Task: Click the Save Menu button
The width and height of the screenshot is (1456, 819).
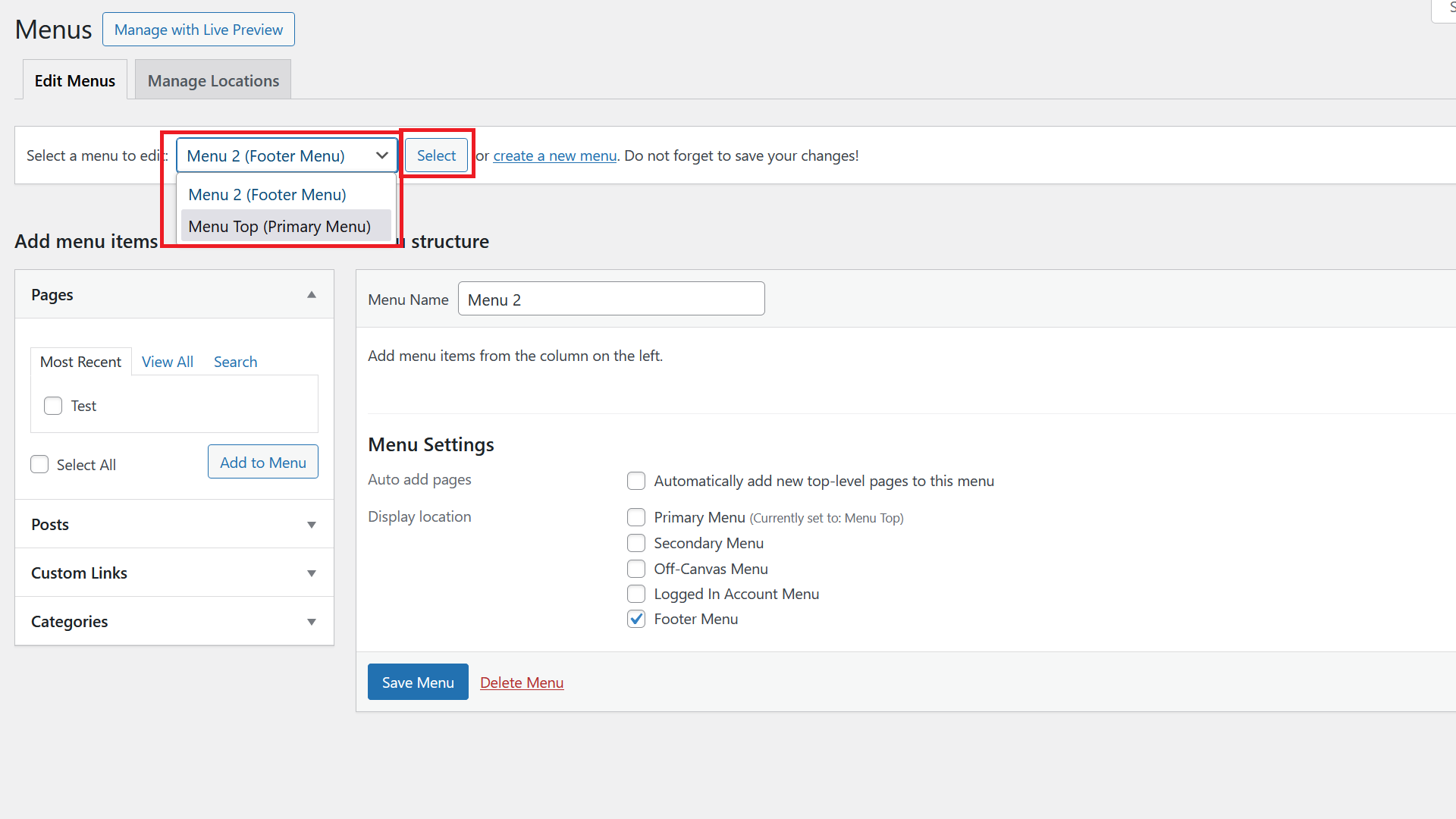Action: click(x=418, y=682)
